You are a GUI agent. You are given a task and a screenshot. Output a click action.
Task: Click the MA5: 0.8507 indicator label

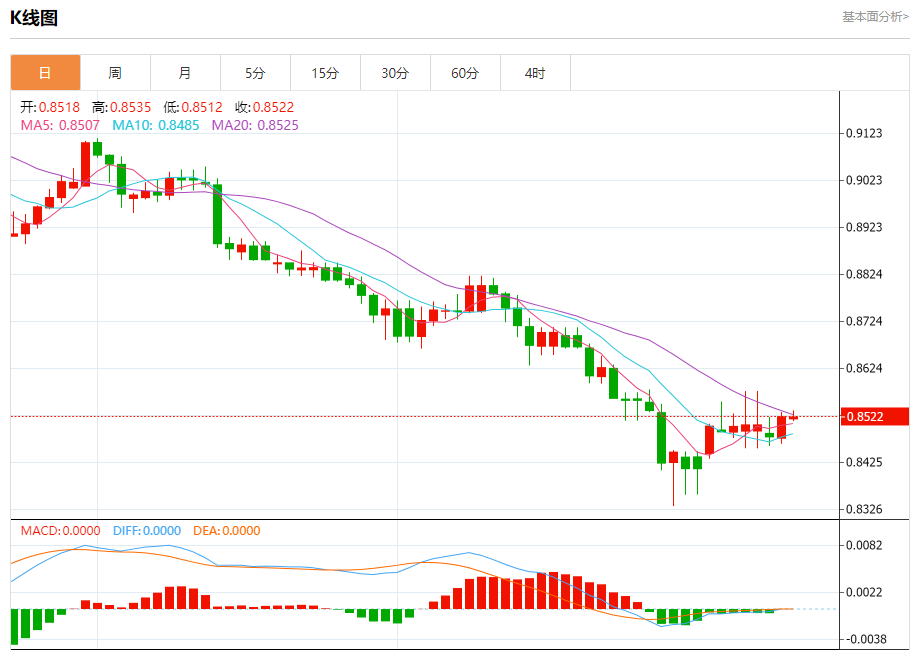click(60, 125)
